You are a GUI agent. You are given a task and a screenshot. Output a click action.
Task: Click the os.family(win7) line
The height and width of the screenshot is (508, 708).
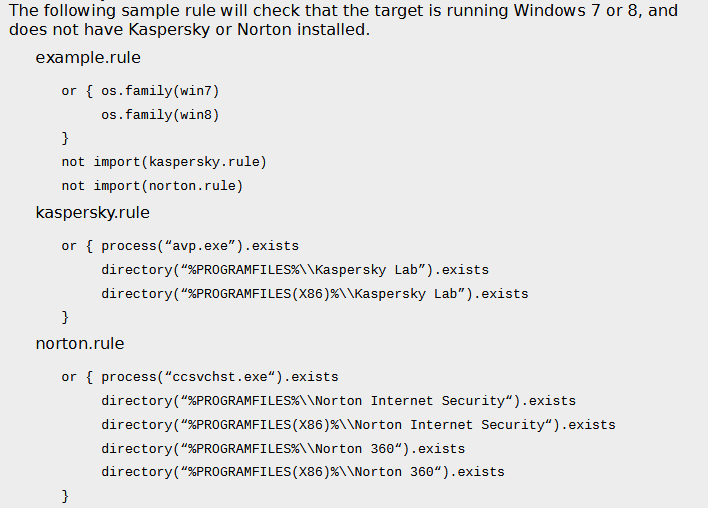coord(160,91)
